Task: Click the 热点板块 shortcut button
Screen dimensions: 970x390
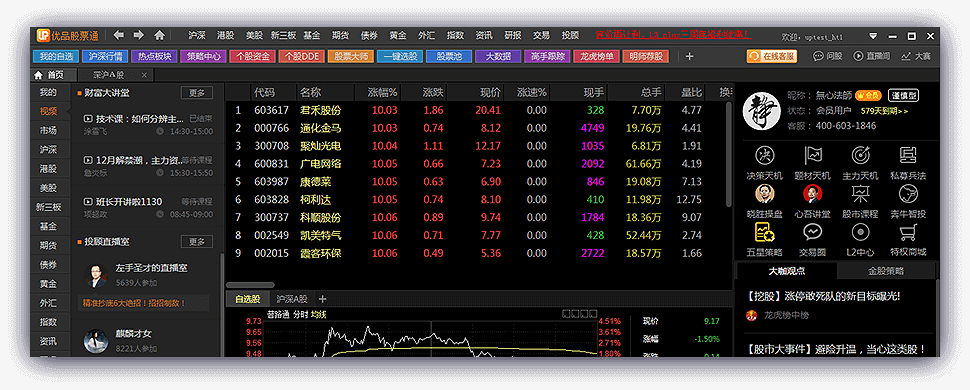Action: (155, 56)
